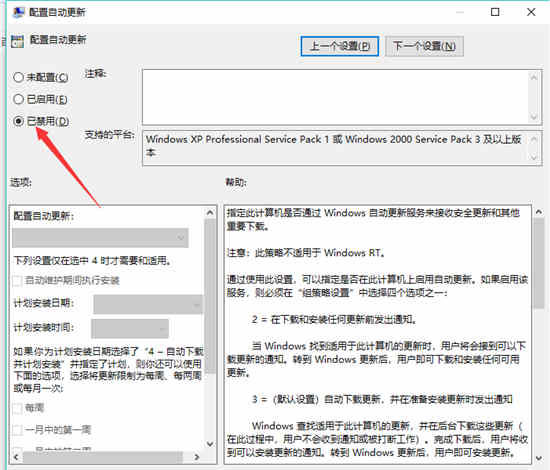
Task: Select the 已启用(E) radio button
Action: (18, 99)
